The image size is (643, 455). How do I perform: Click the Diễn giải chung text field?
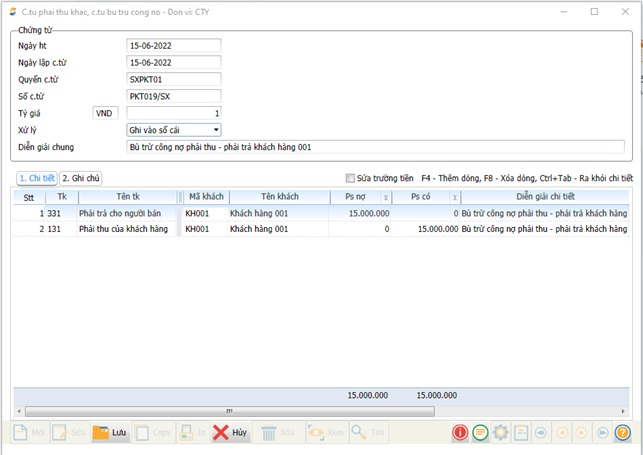click(375, 147)
